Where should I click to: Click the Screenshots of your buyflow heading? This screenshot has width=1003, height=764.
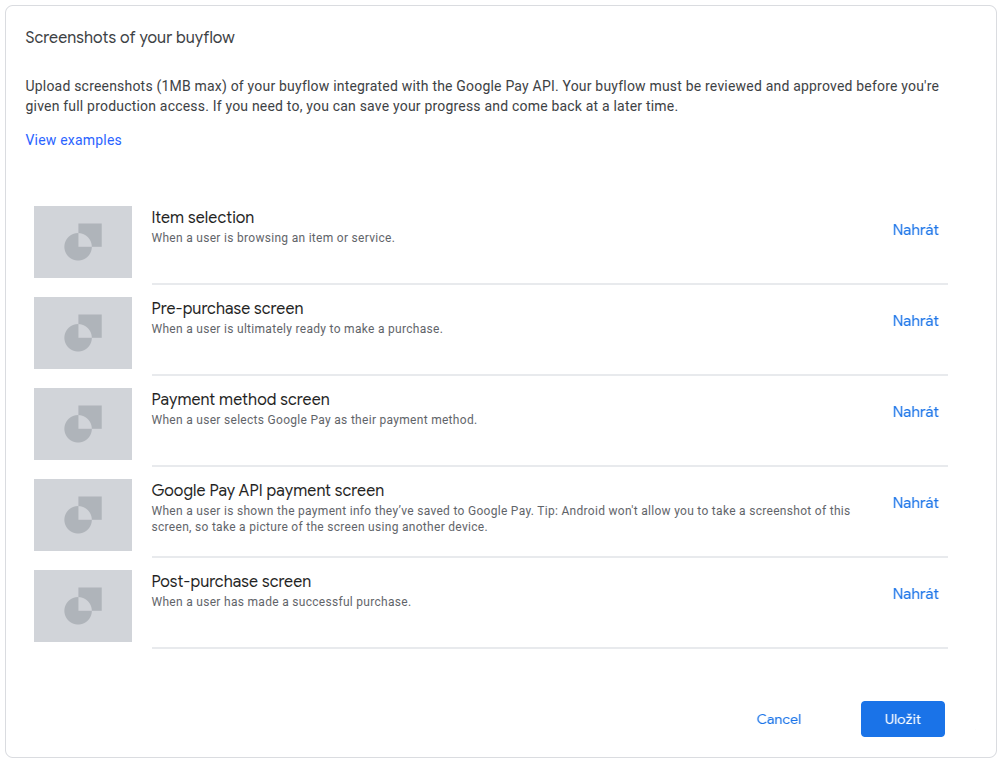pyautogui.click(x=130, y=37)
